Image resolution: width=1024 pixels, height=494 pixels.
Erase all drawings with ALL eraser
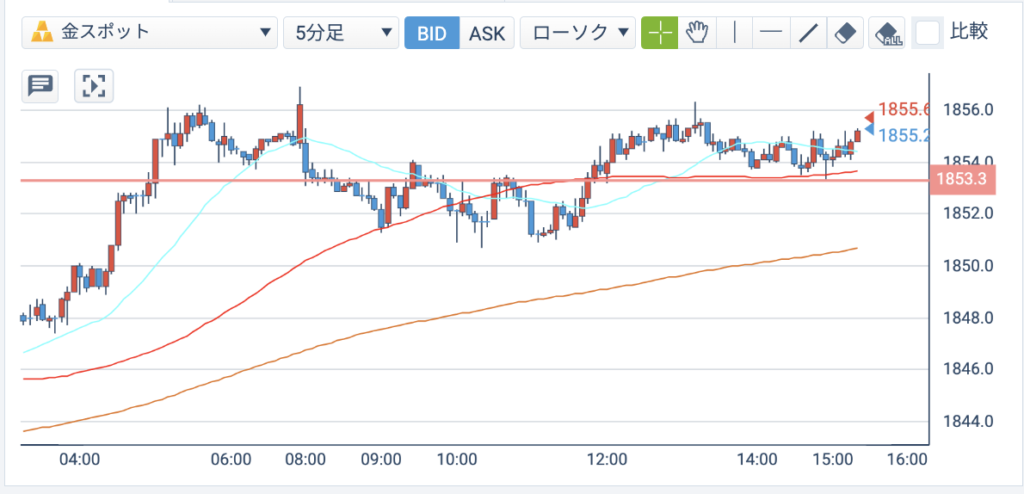coord(887,33)
